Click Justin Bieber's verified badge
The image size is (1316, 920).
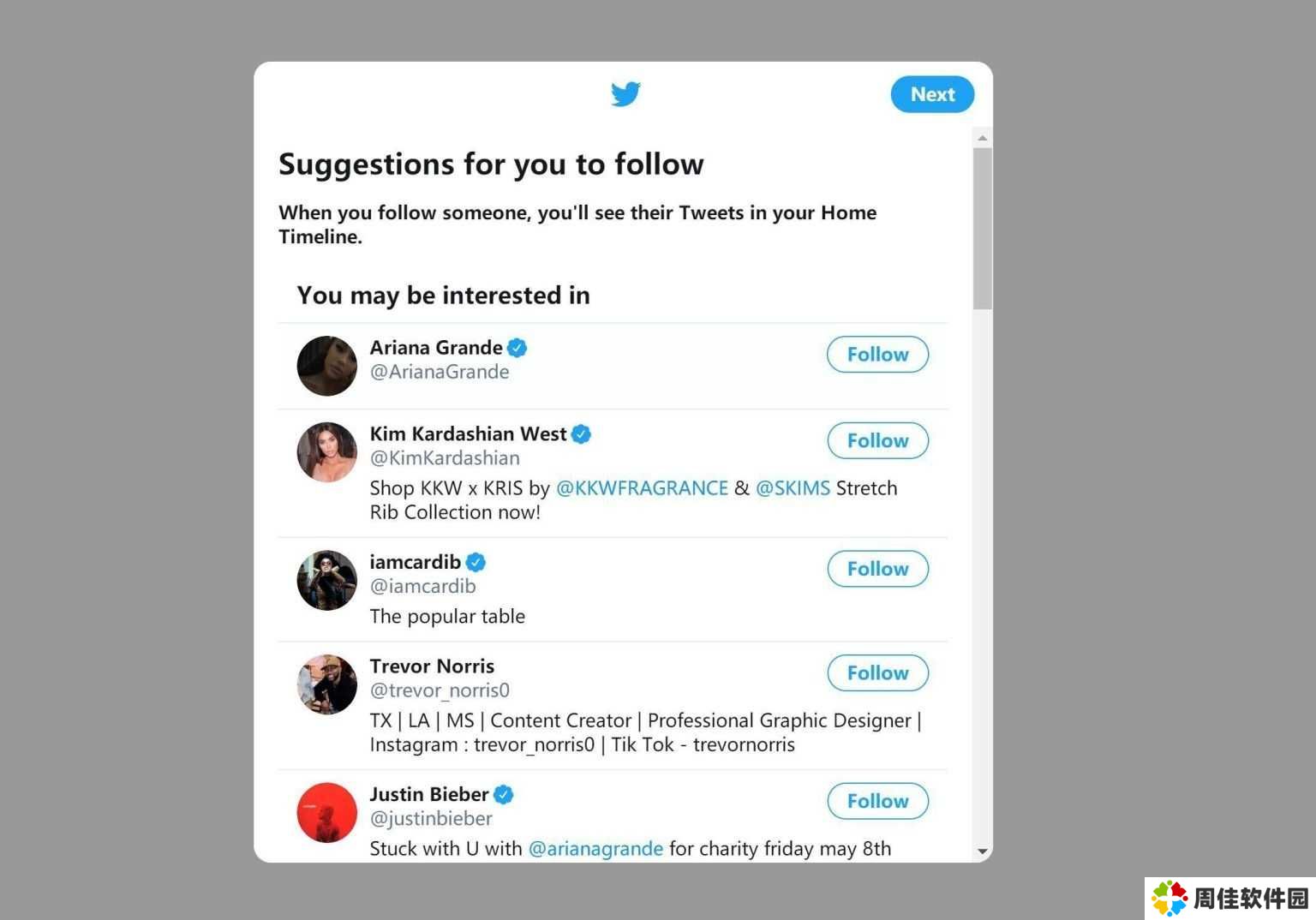504,795
